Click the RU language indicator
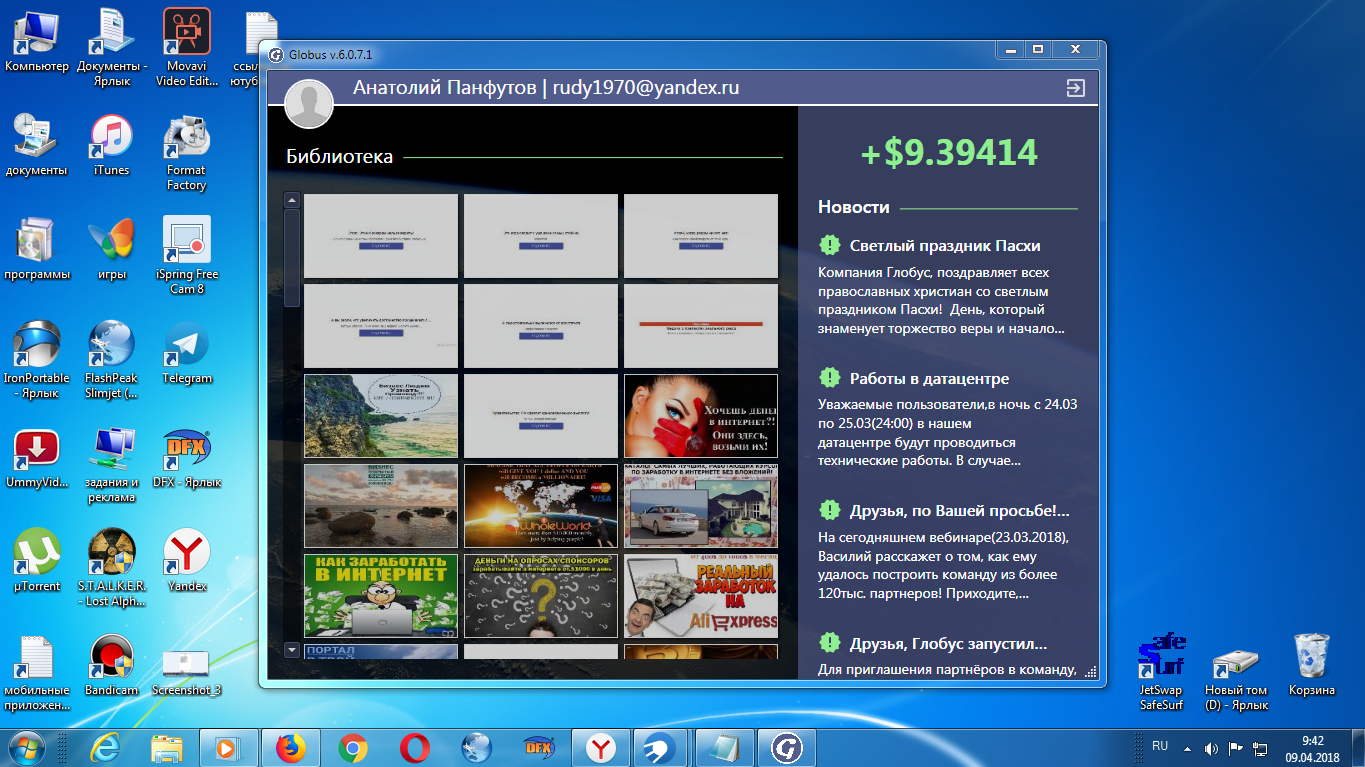Viewport: 1365px width, 767px height. (x=1160, y=746)
